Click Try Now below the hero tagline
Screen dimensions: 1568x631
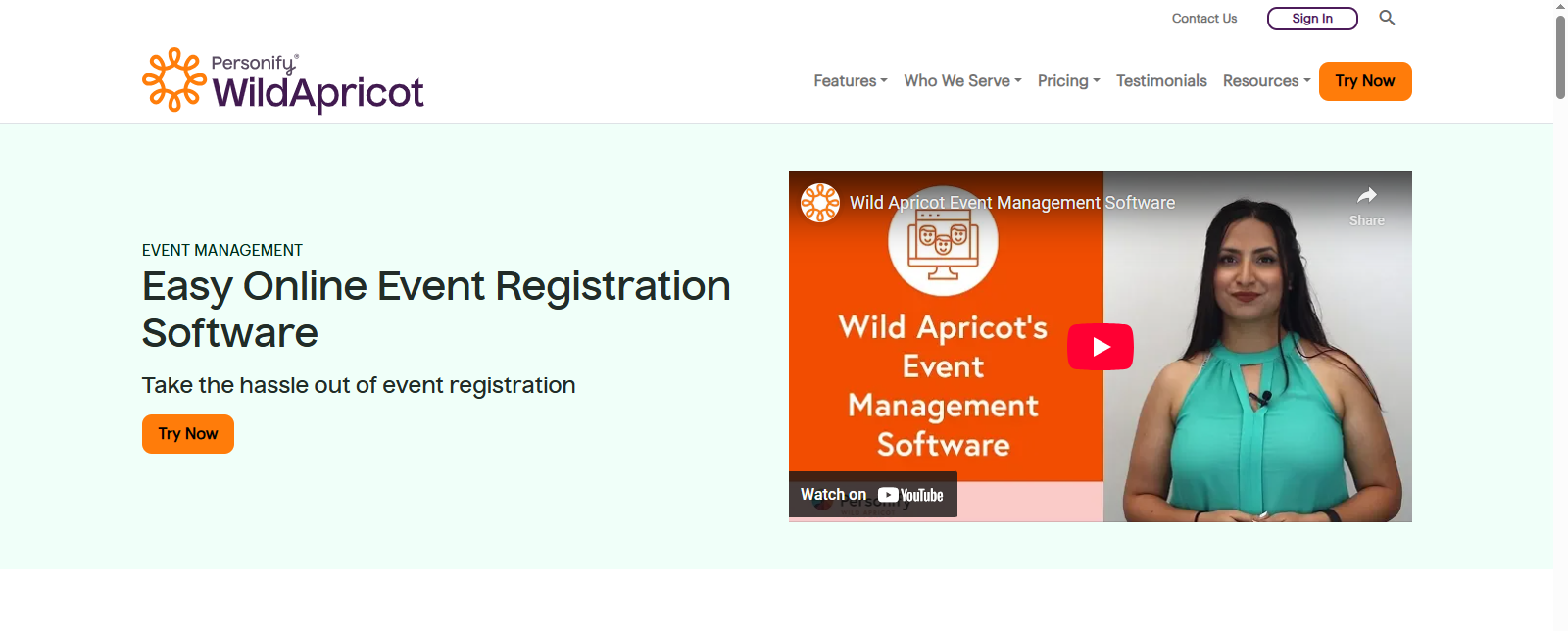pos(188,434)
